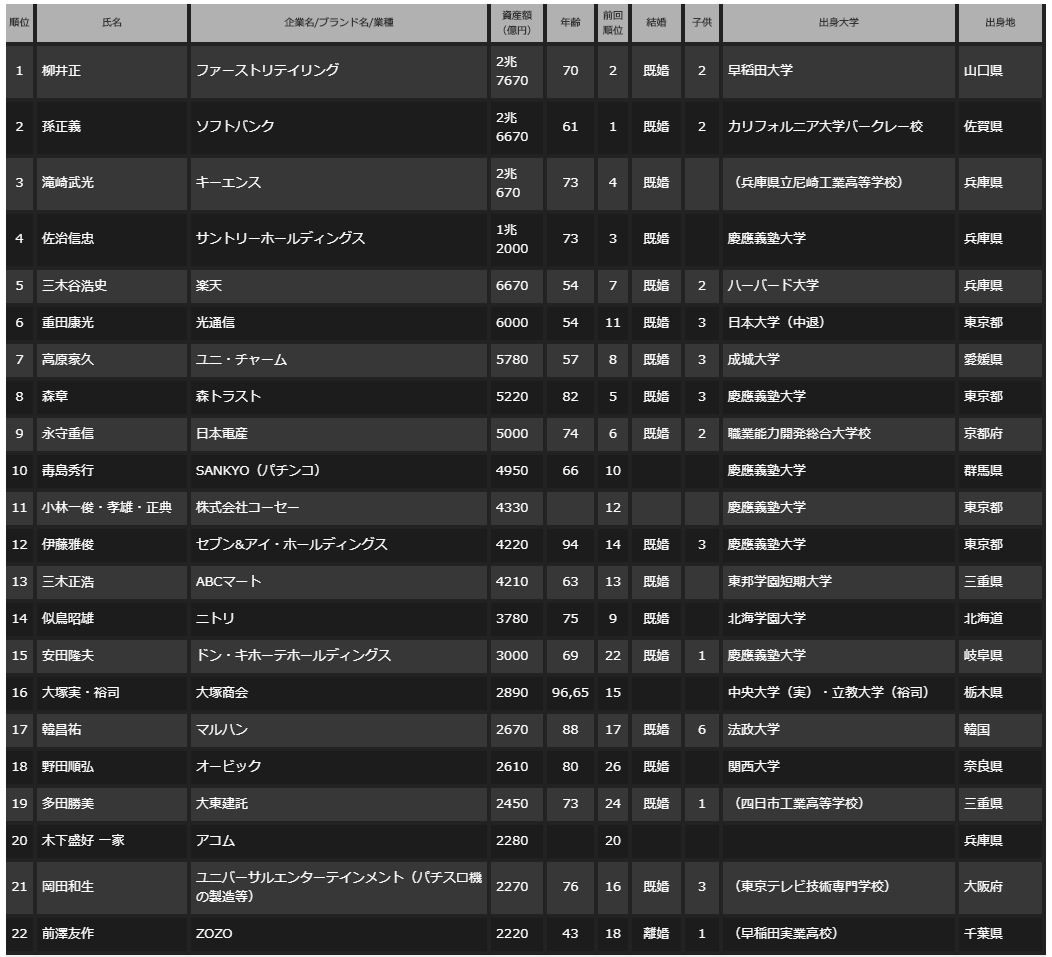Click the company cell 楽天

(x=339, y=285)
